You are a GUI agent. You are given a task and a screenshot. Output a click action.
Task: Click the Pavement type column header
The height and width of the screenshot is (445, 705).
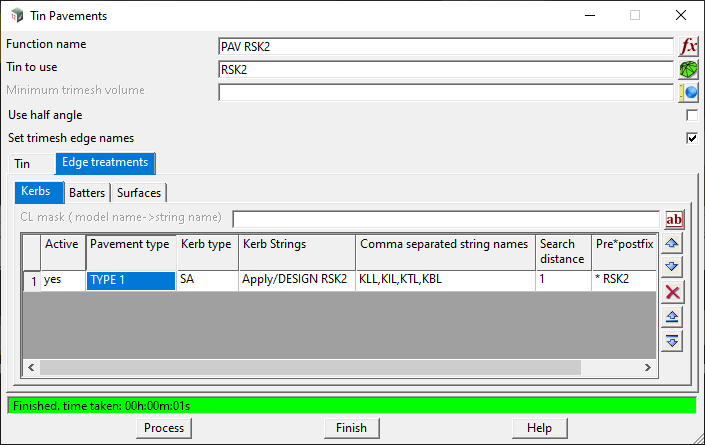(x=131, y=252)
